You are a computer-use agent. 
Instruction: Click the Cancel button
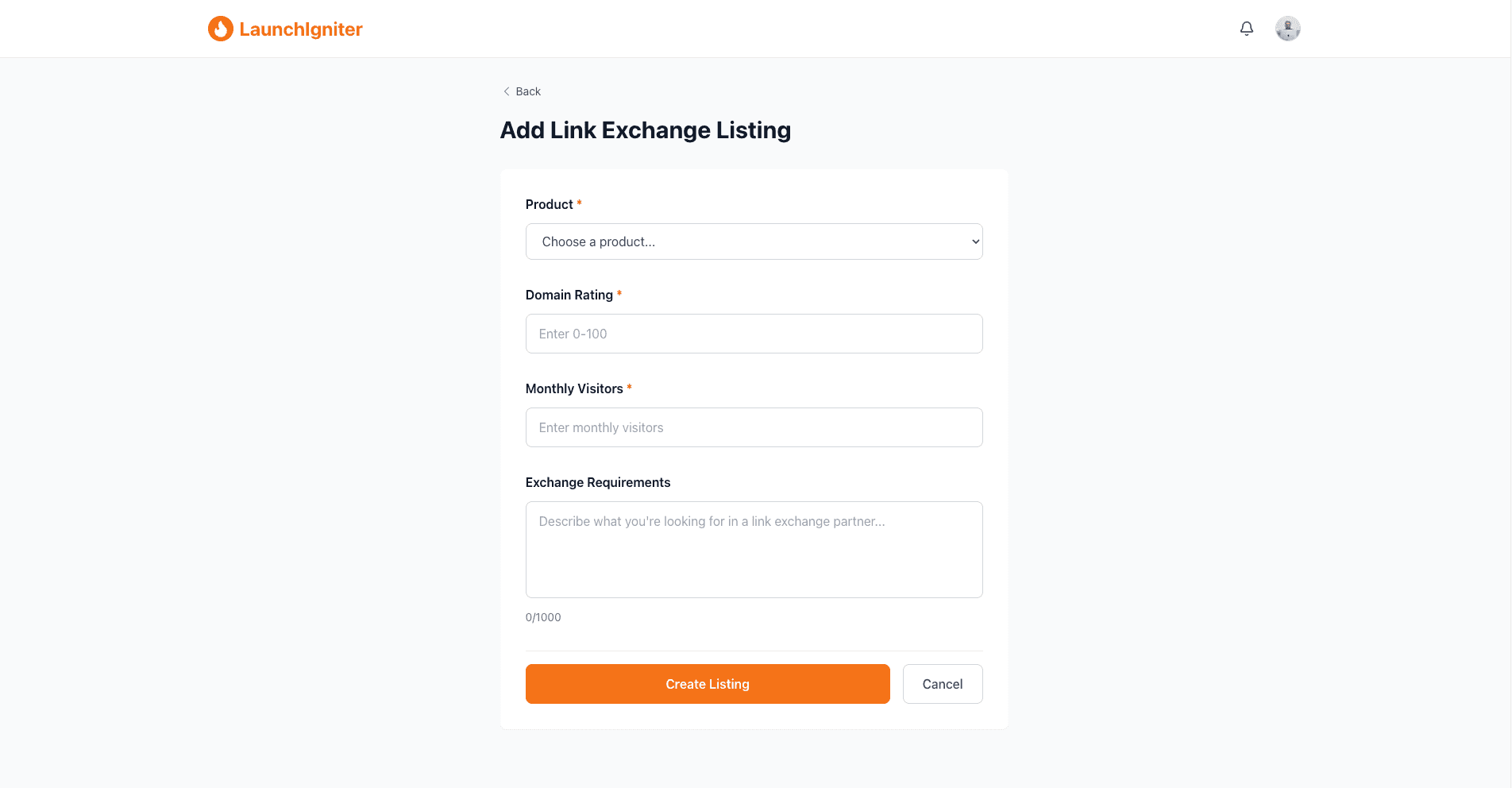[942, 683]
